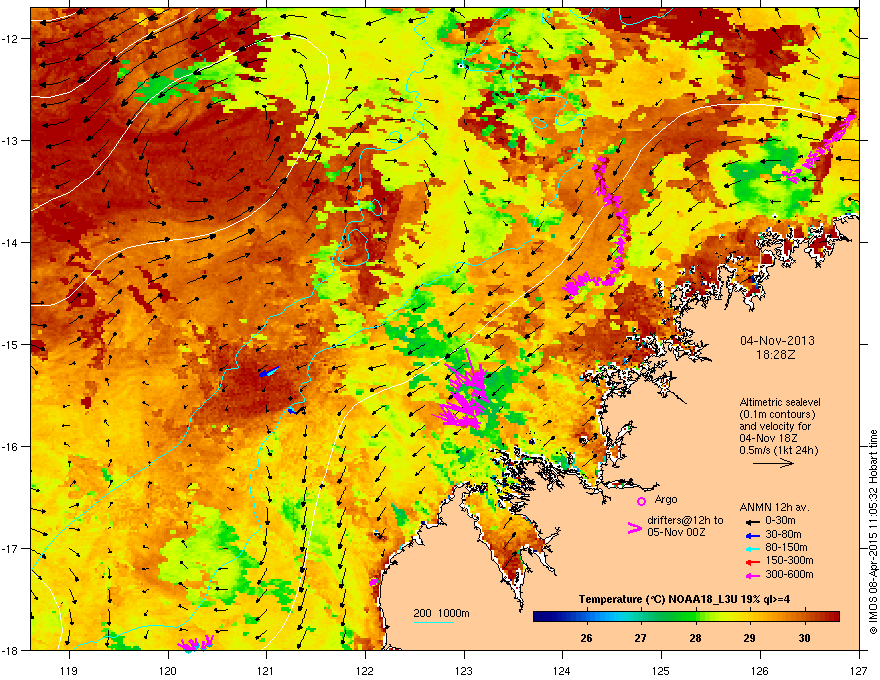Click the 'Altimetric sealevel' legend text
Screen dimensions: 880x680
(780, 402)
